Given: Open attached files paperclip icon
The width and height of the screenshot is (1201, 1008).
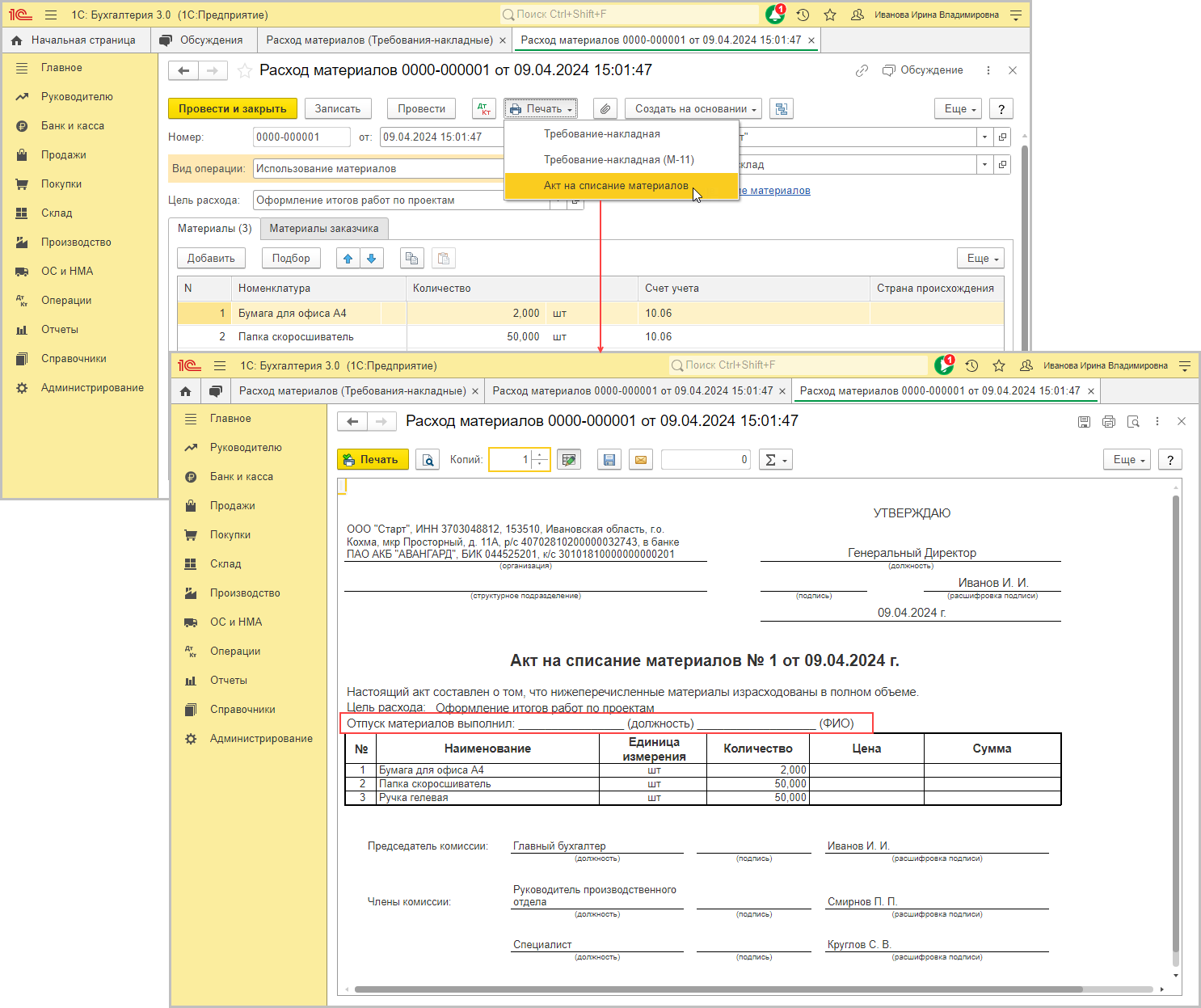Looking at the screenshot, I should pyautogui.click(x=605, y=108).
